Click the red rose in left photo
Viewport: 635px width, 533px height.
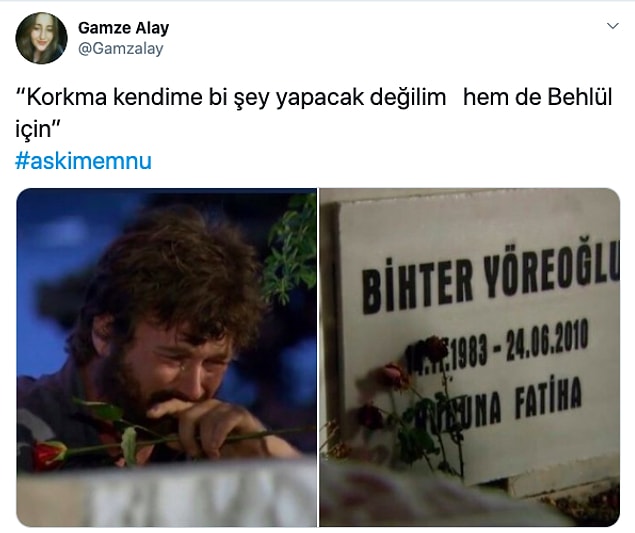pyautogui.click(x=51, y=454)
